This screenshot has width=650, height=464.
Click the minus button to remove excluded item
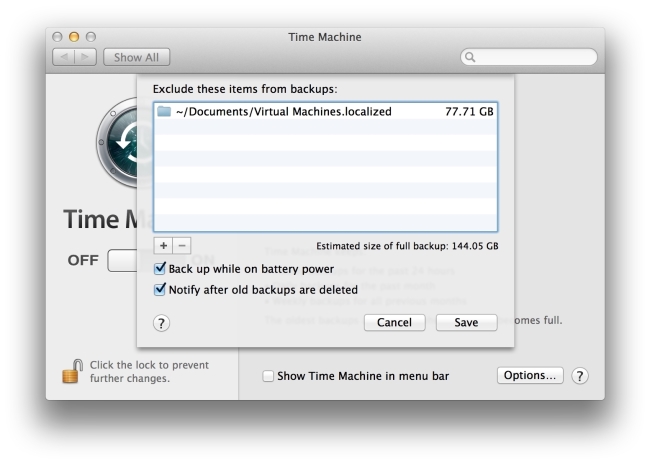tap(182, 245)
